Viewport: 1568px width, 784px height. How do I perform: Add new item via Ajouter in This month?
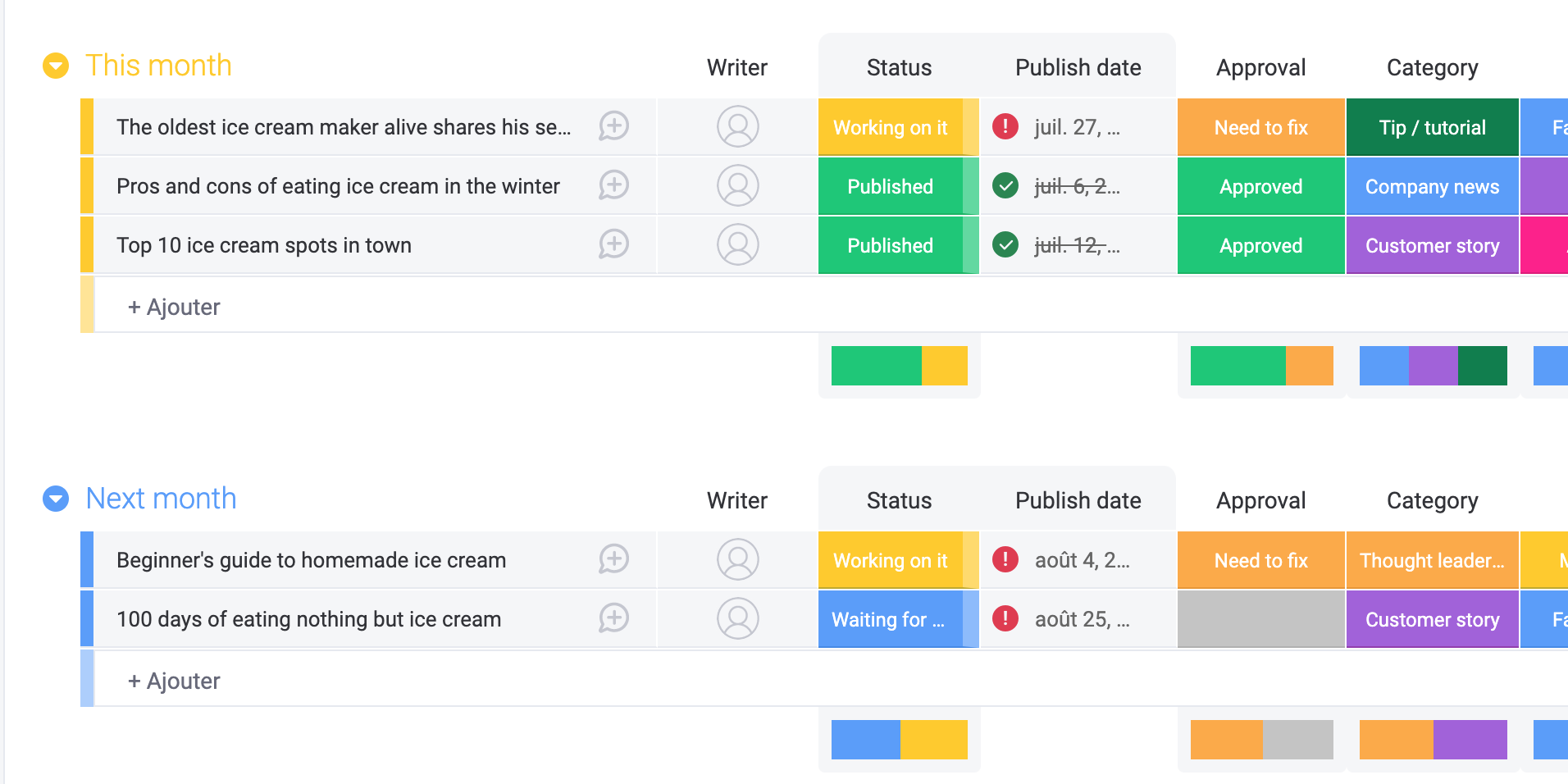click(174, 307)
